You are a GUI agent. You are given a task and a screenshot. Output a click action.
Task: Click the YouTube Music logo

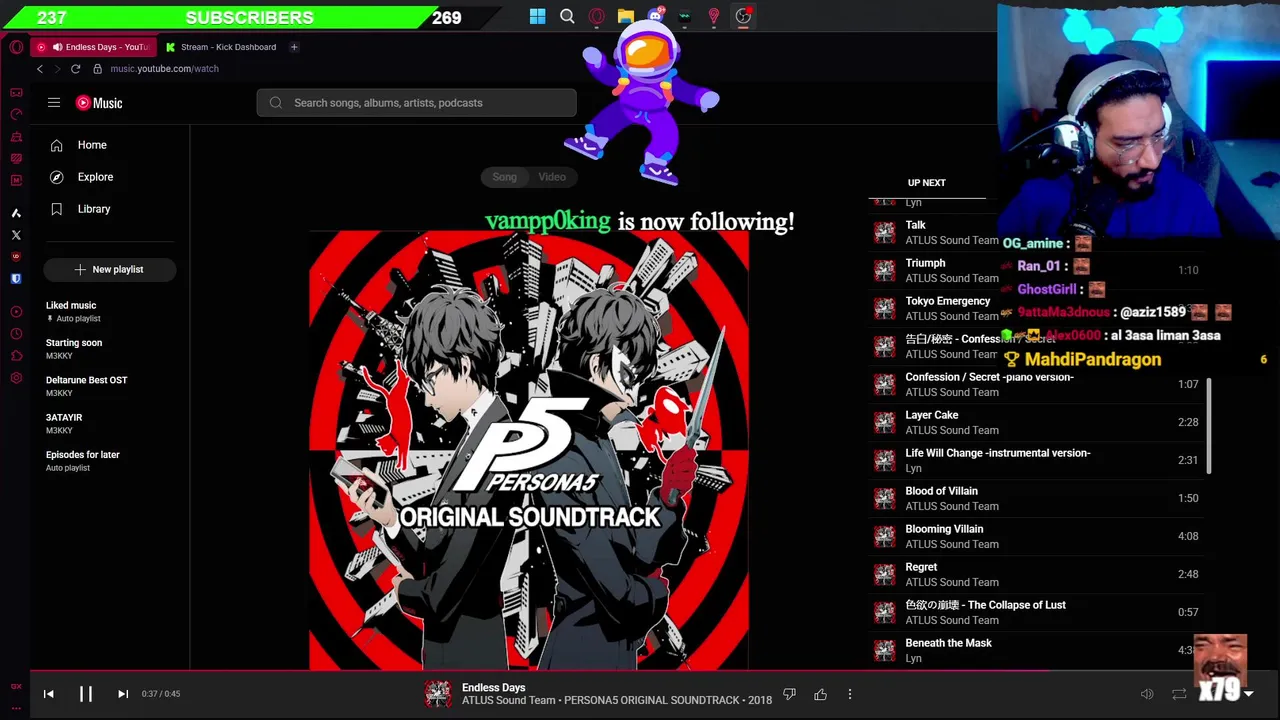click(99, 103)
